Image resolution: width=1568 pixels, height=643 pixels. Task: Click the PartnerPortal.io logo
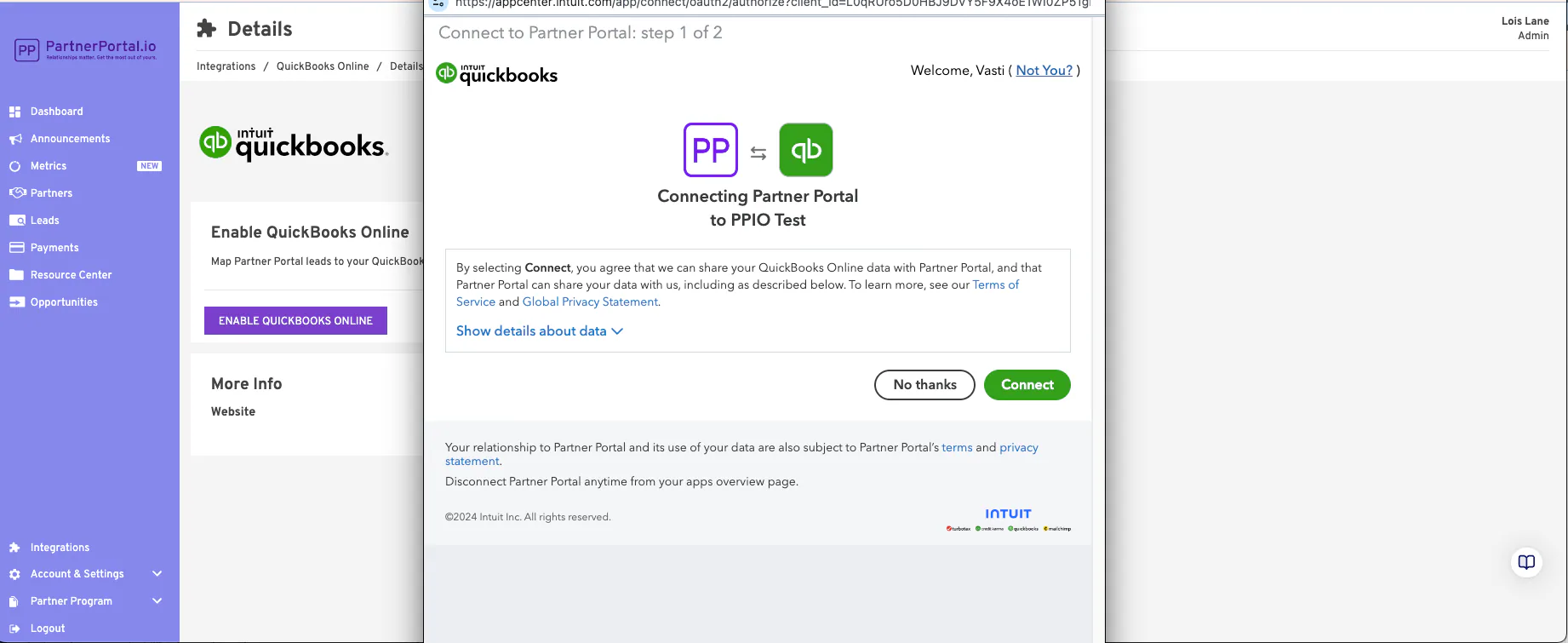(x=86, y=50)
